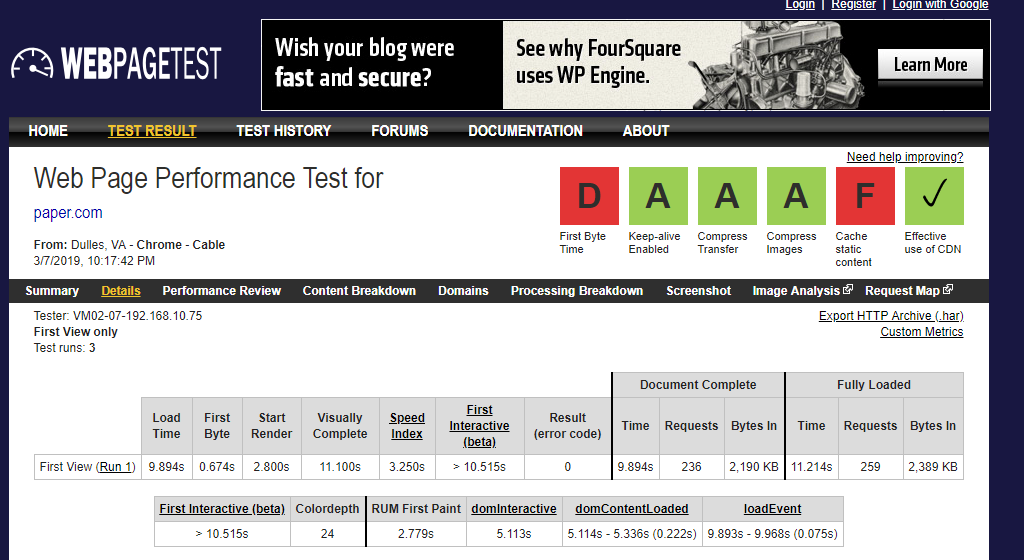Click the Test runs: 3 text
1024x560 pixels.
65,348
